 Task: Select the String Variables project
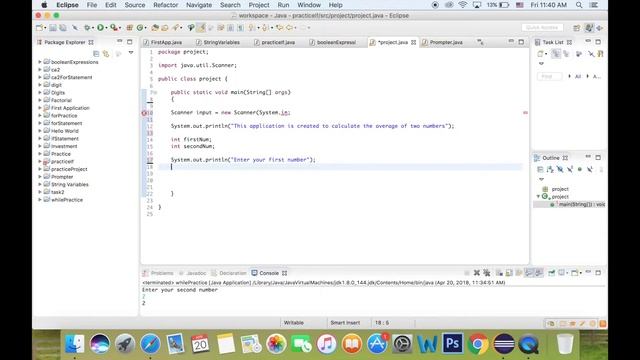pyautogui.click(x=69, y=184)
